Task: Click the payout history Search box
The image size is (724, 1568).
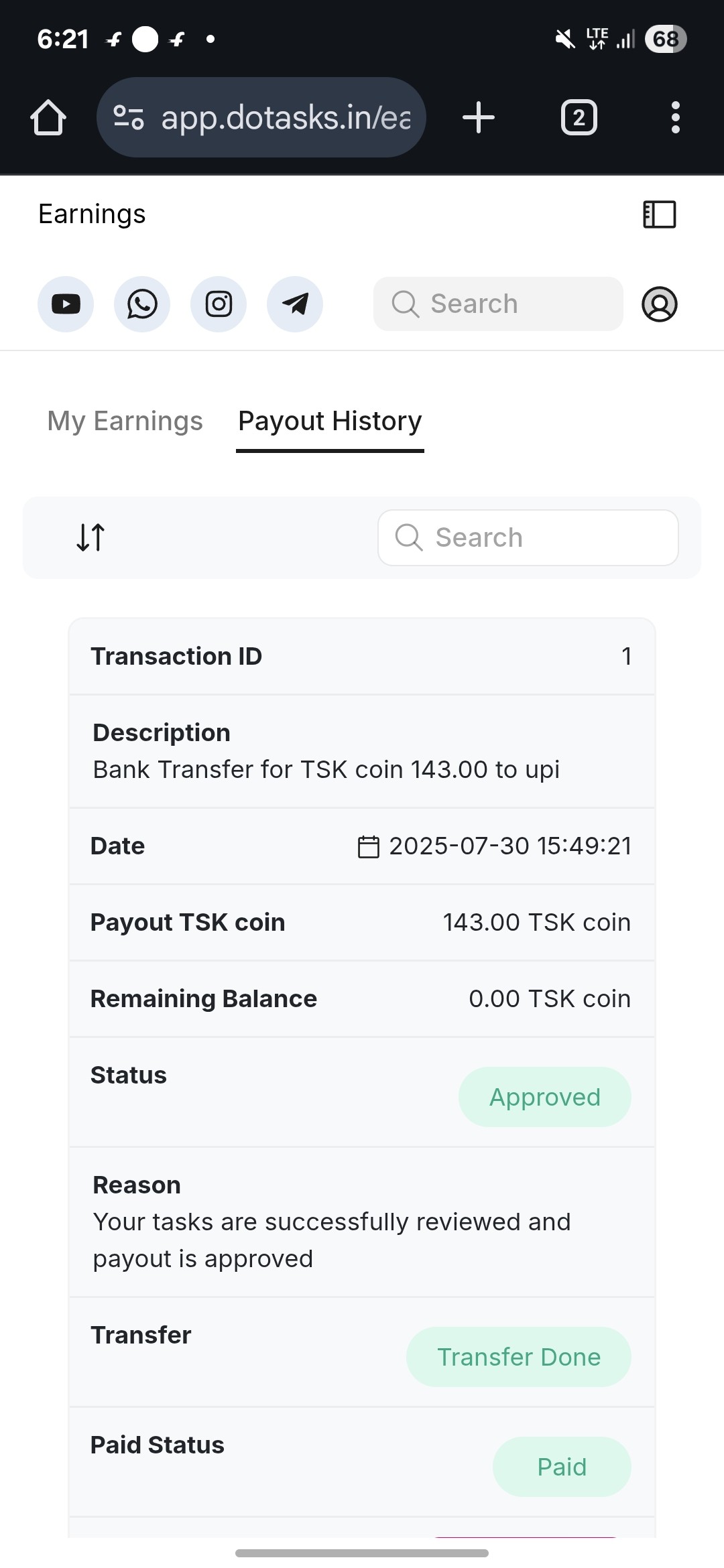Action: tap(528, 537)
